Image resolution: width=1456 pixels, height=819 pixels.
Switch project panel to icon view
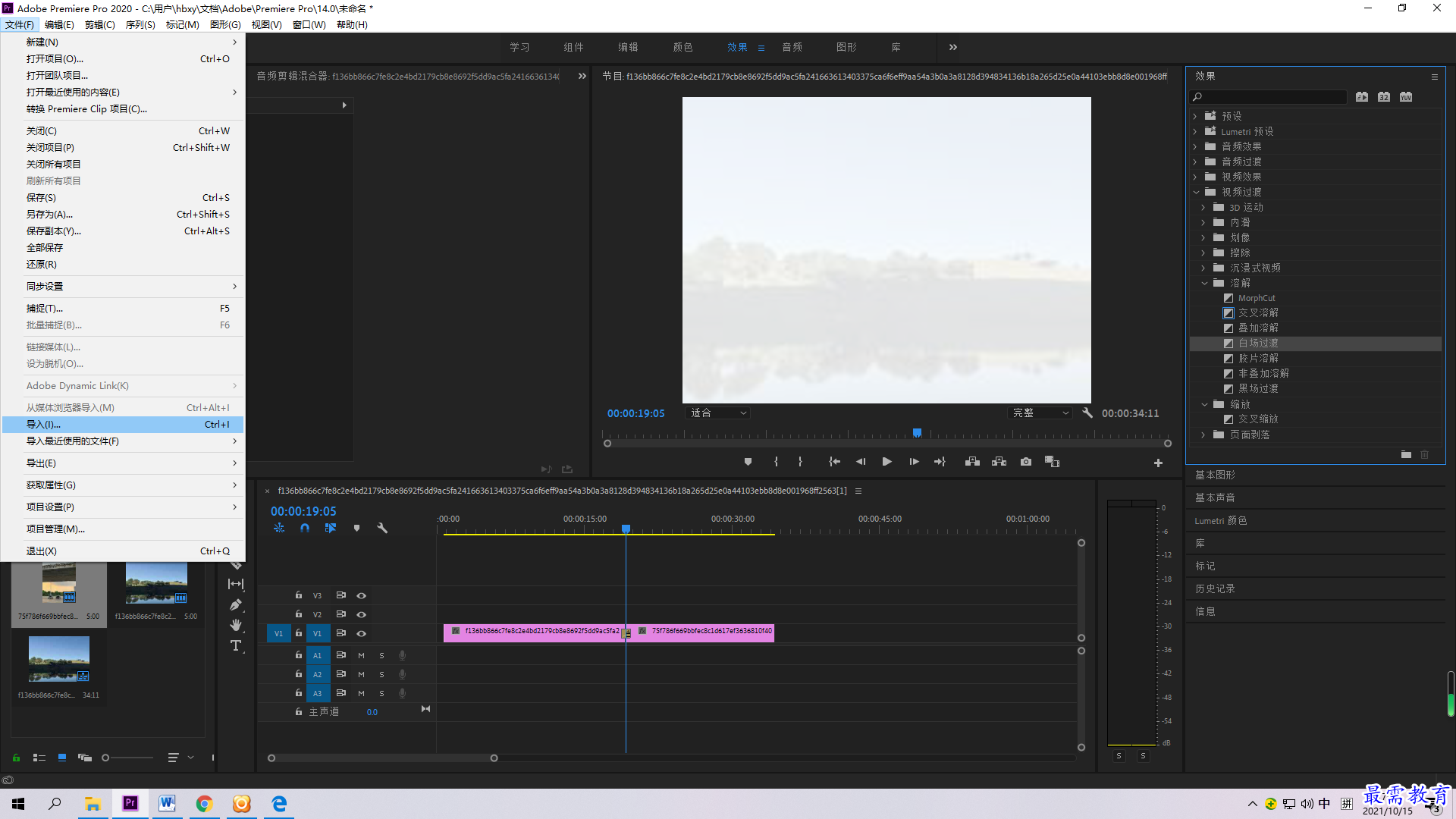point(62,758)
